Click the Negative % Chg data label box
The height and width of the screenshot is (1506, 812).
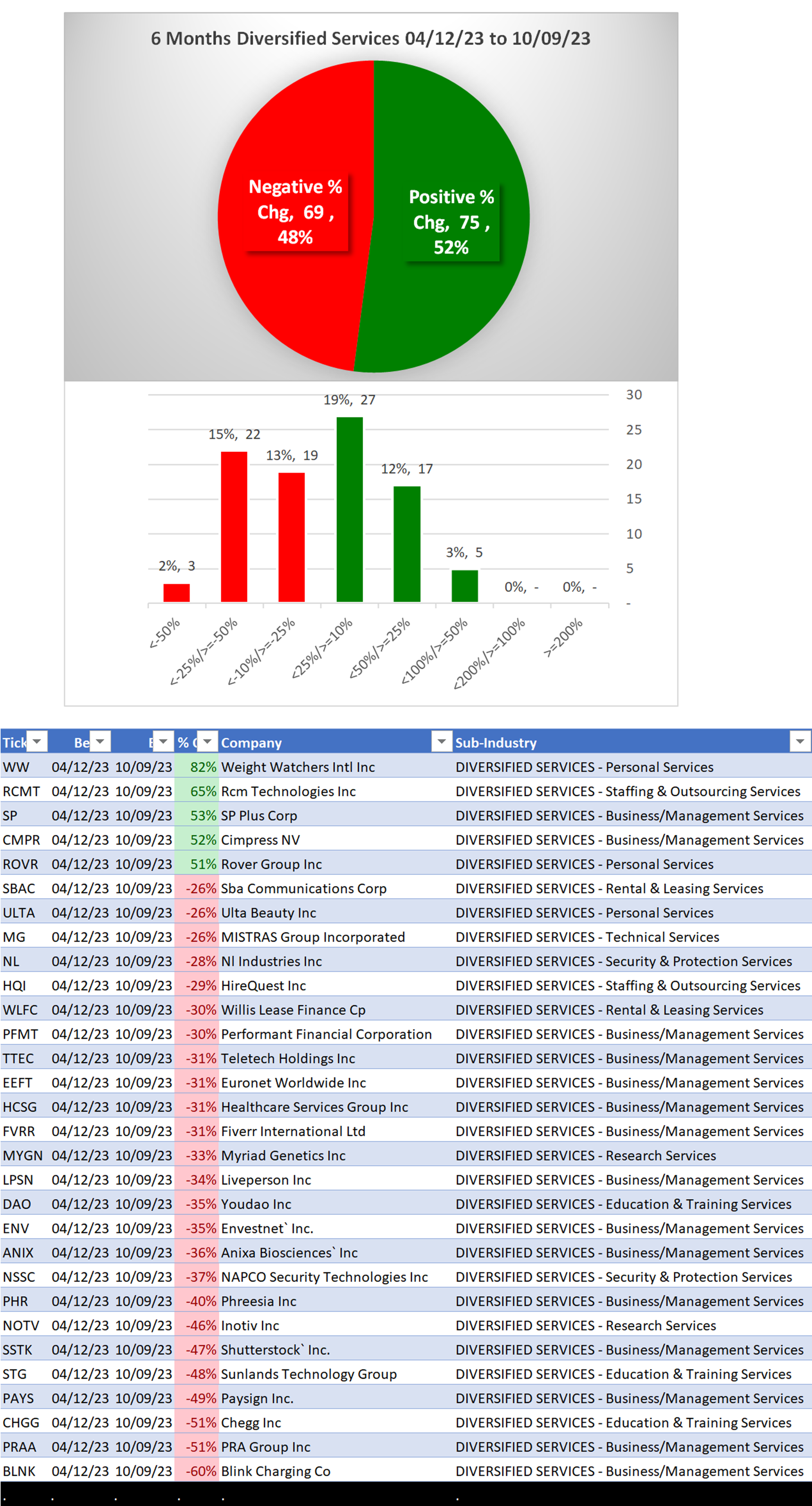coord(295,211)
